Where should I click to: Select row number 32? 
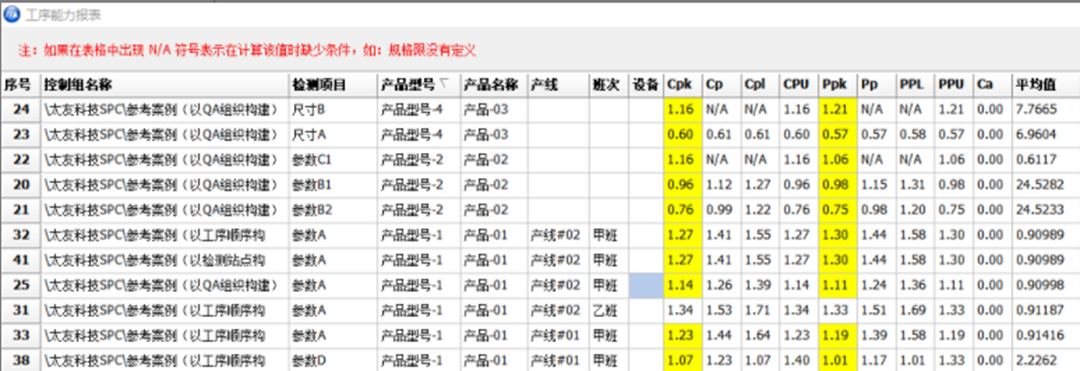tap(21, 235)
